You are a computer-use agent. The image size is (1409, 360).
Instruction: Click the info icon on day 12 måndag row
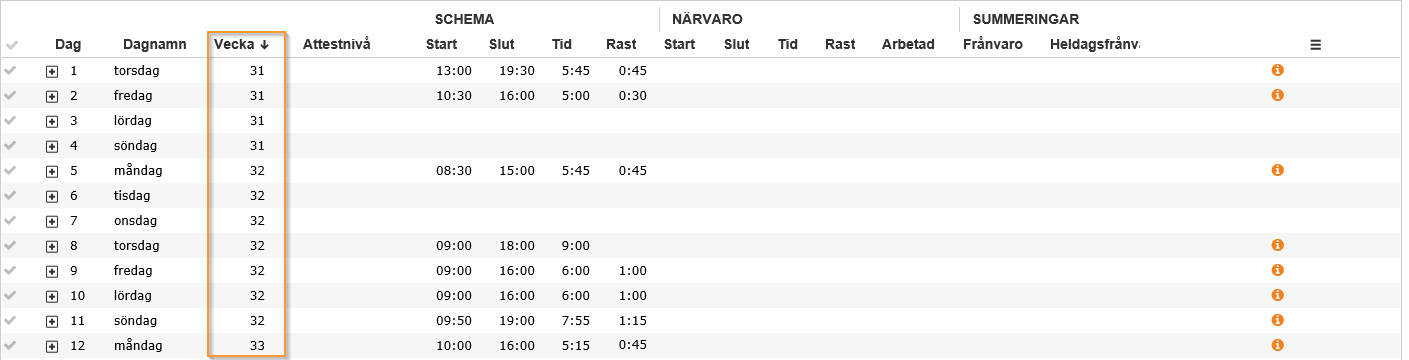1277,345
